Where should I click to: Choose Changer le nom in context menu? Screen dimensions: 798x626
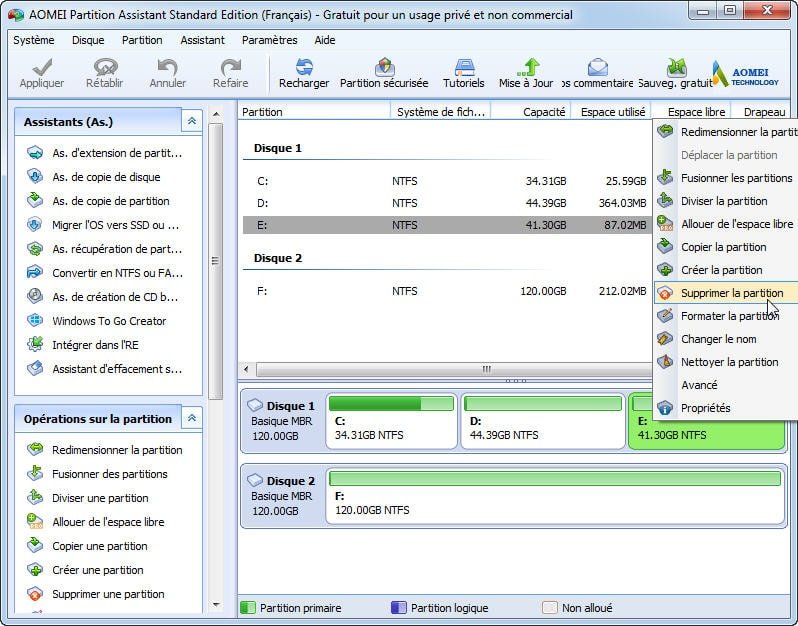(x=726, y=339)
